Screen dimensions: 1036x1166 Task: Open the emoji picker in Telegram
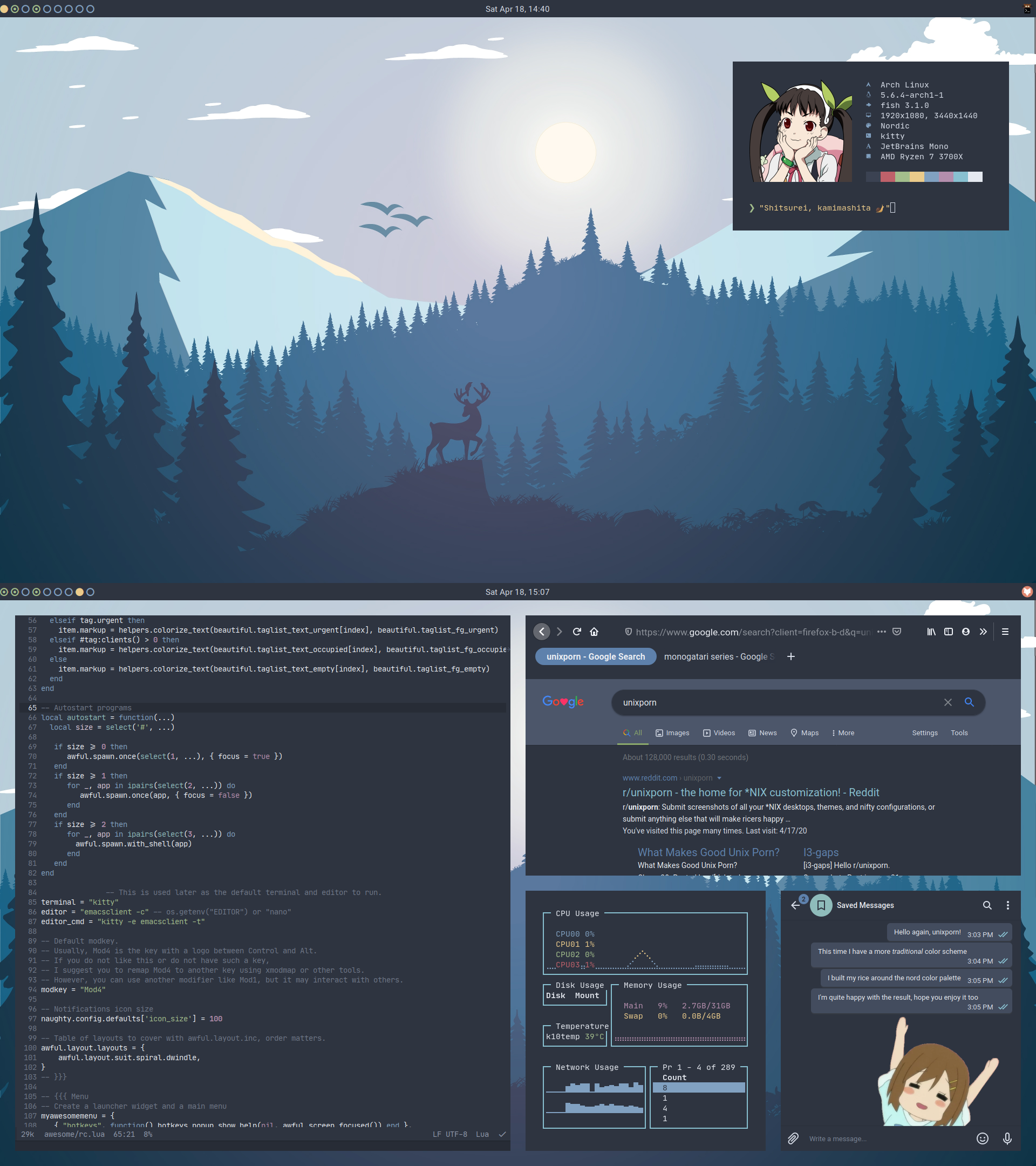click(x=983, y=1138)
